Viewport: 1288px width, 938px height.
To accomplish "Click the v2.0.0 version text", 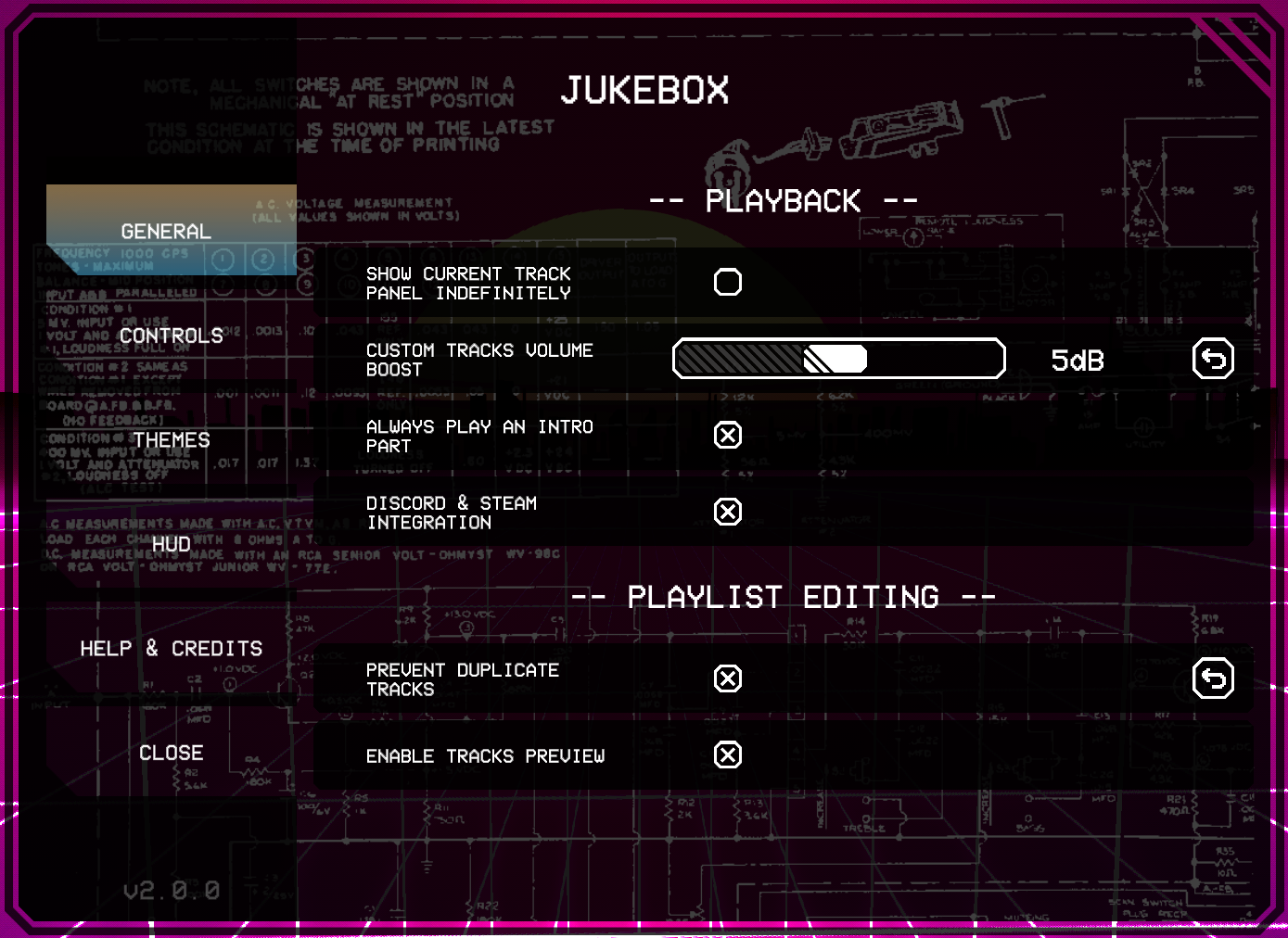I will click(x=171, y=891).
